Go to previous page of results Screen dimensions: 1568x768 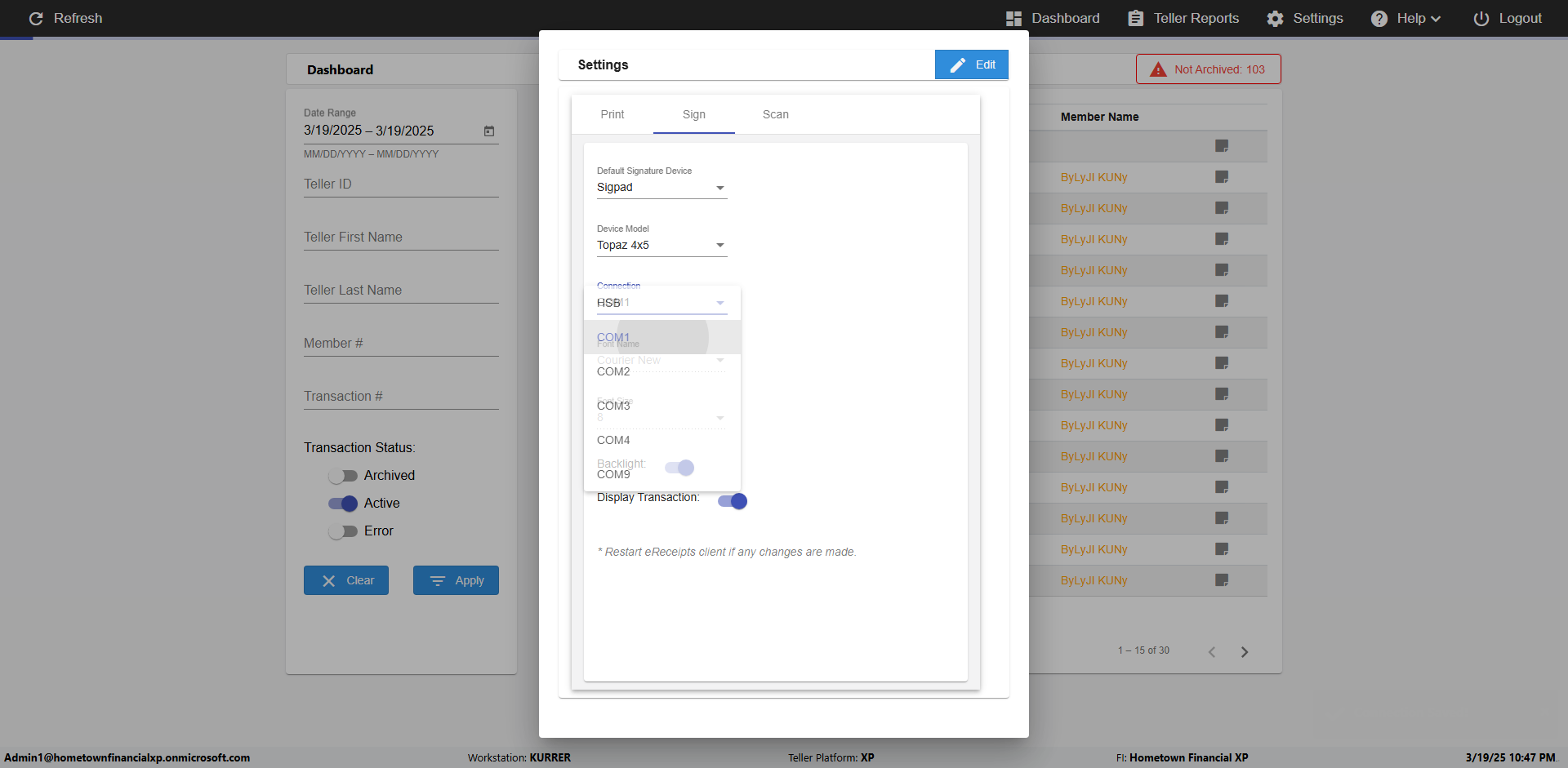click(1212, 651)
